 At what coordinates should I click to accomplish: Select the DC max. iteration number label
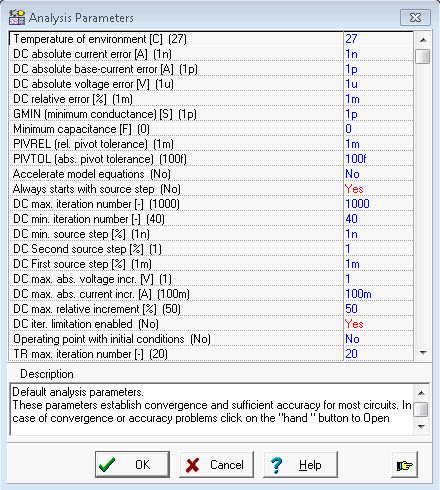[x=96, y=204]
